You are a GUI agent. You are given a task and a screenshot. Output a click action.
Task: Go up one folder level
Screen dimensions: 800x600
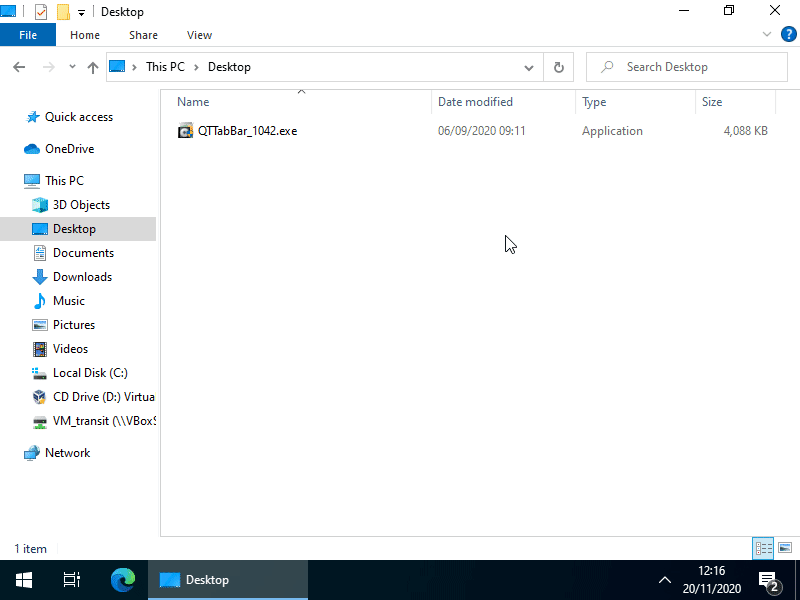(x=92, y=67)
